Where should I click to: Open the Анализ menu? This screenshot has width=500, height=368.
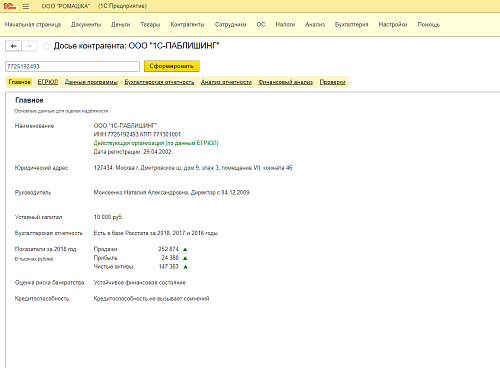click(x=315, y=25)
